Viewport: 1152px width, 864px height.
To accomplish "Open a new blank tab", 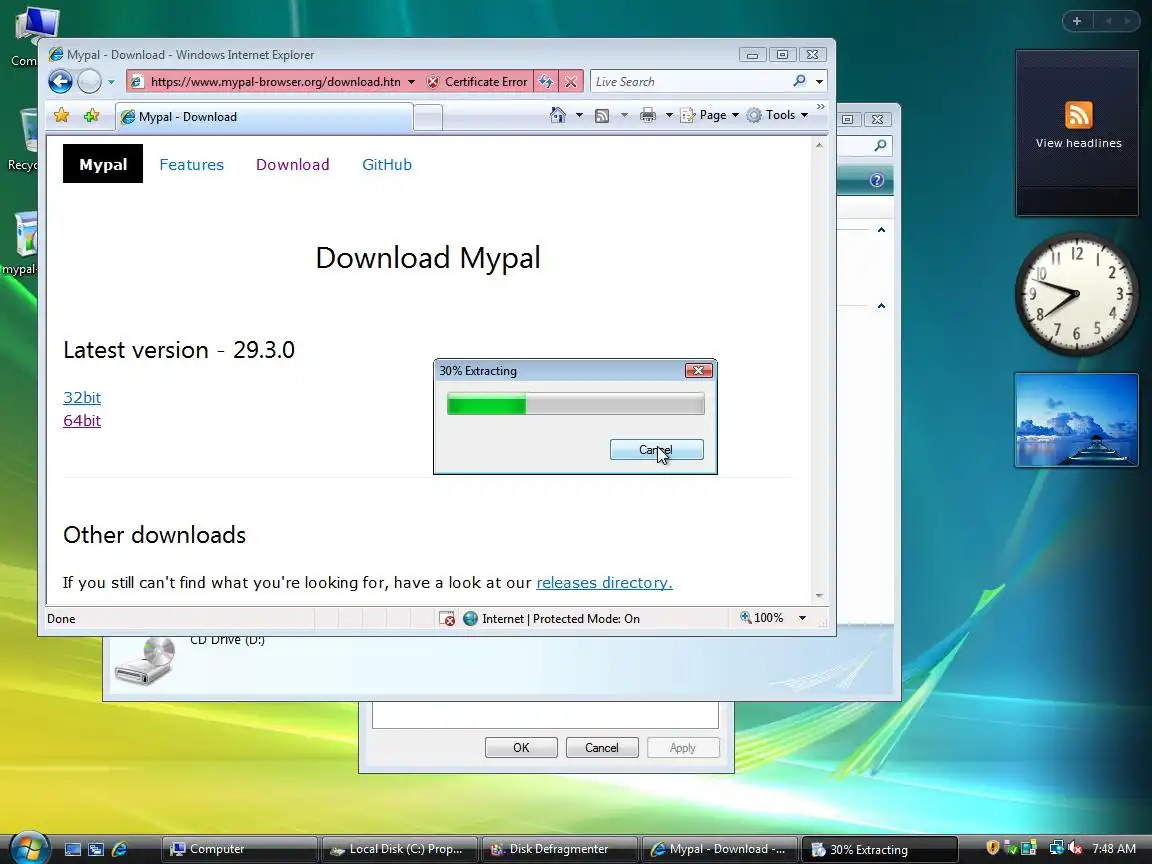I will coord(428,117).
